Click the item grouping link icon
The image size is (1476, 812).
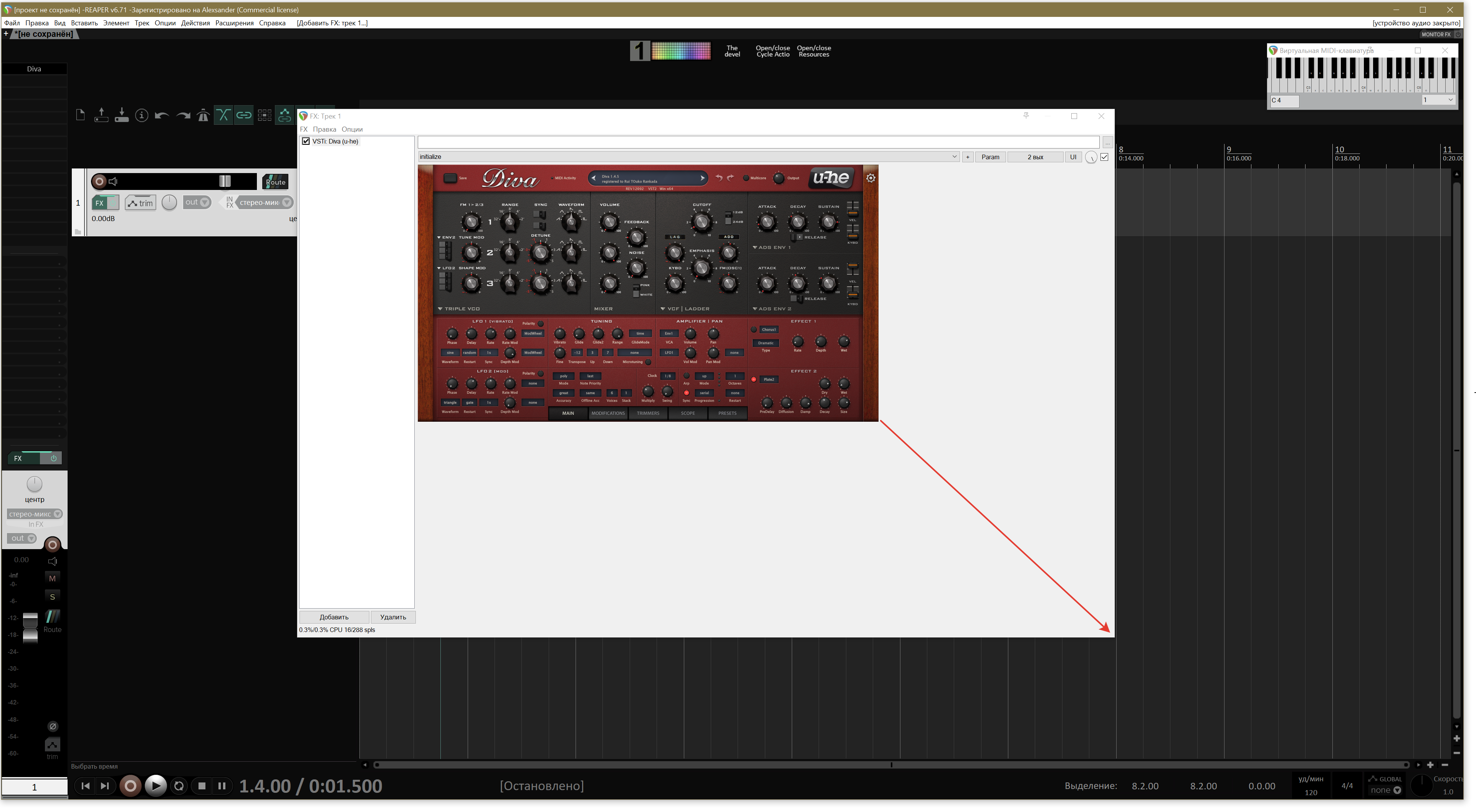click(x=244, y=116)
